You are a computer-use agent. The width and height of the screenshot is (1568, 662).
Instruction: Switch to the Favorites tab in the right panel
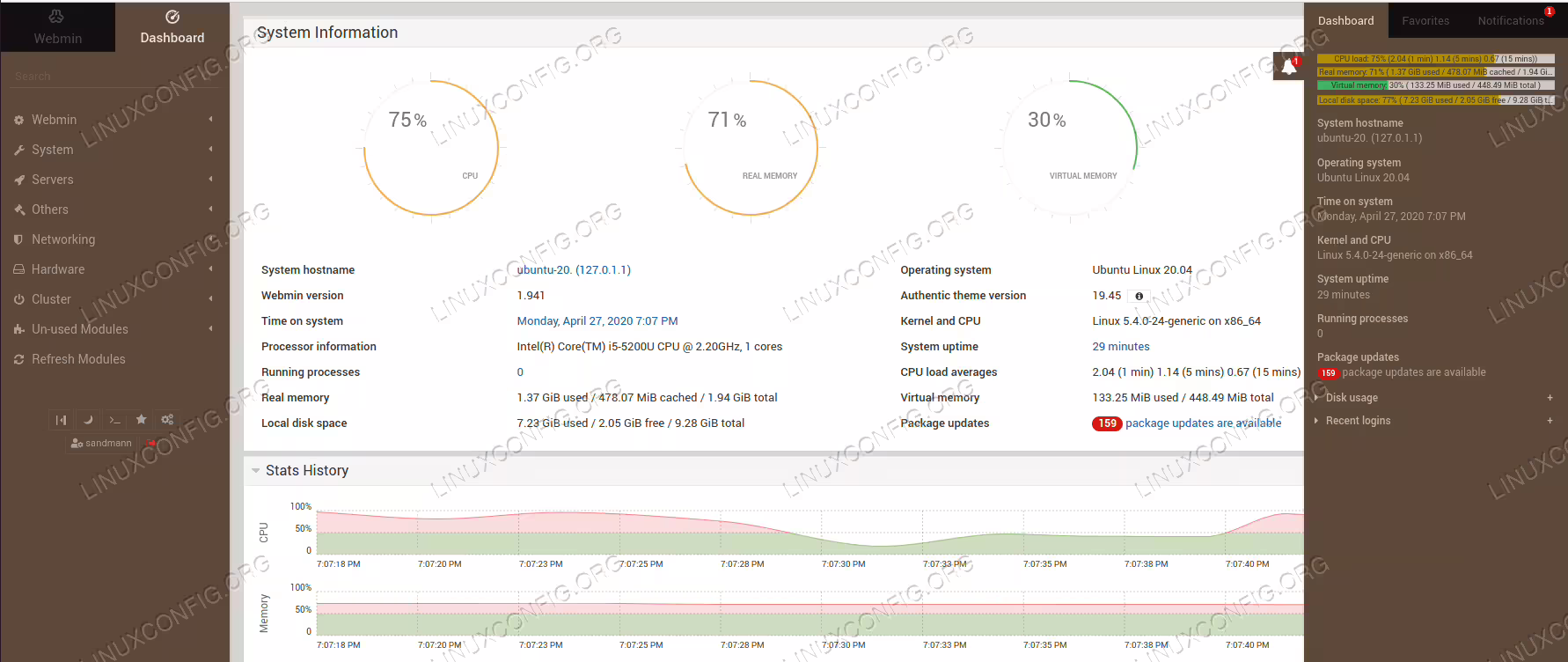tap(1425, 20)
